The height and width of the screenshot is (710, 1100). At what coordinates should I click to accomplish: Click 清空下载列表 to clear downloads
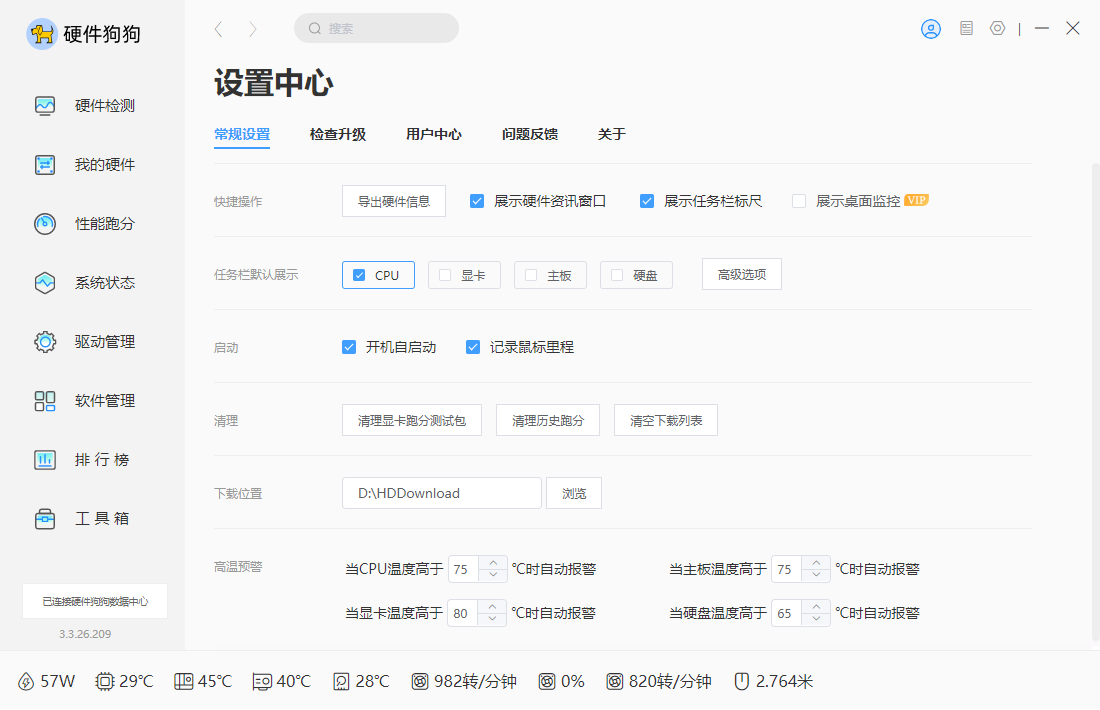(665, 420)
